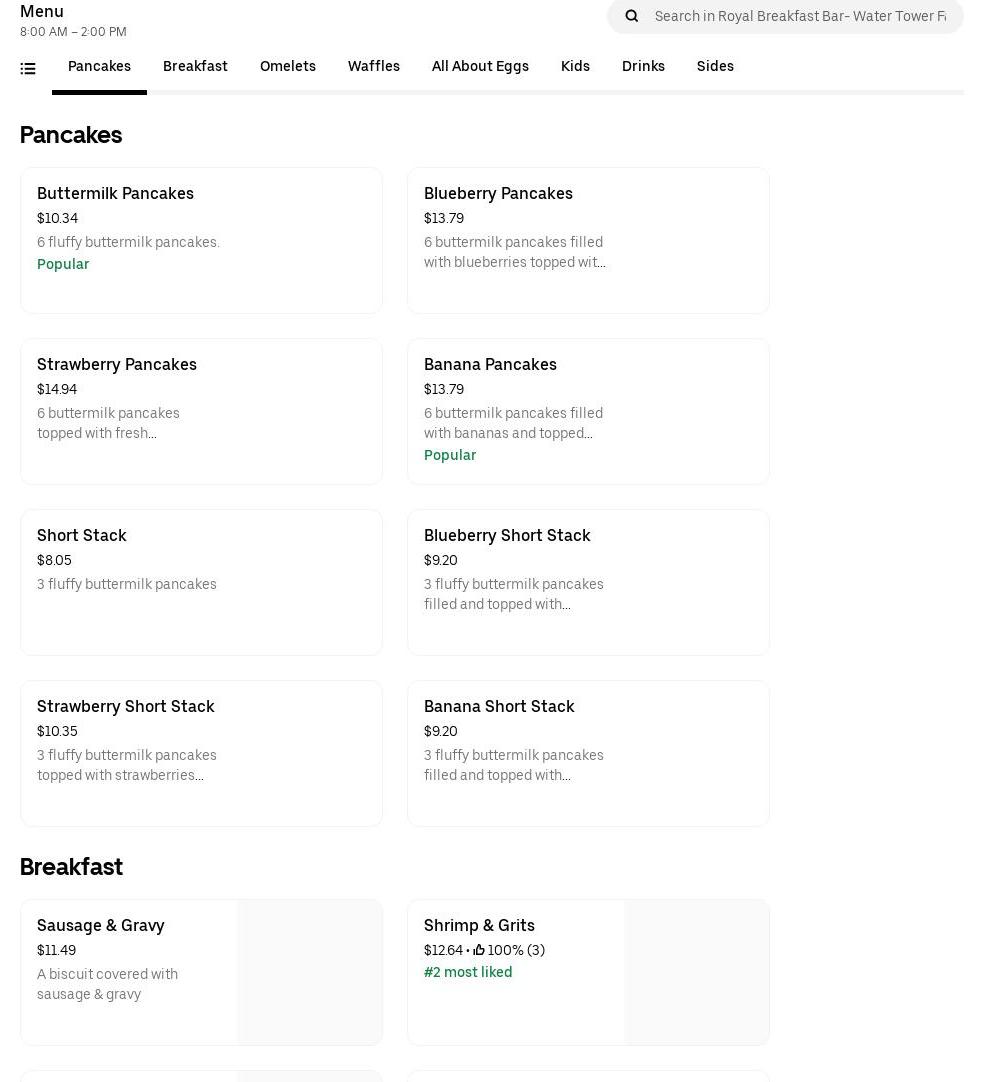Screen dimensions: 984x1082
Task: Type in the restaurant search field
Action: (x=800, y=16)
